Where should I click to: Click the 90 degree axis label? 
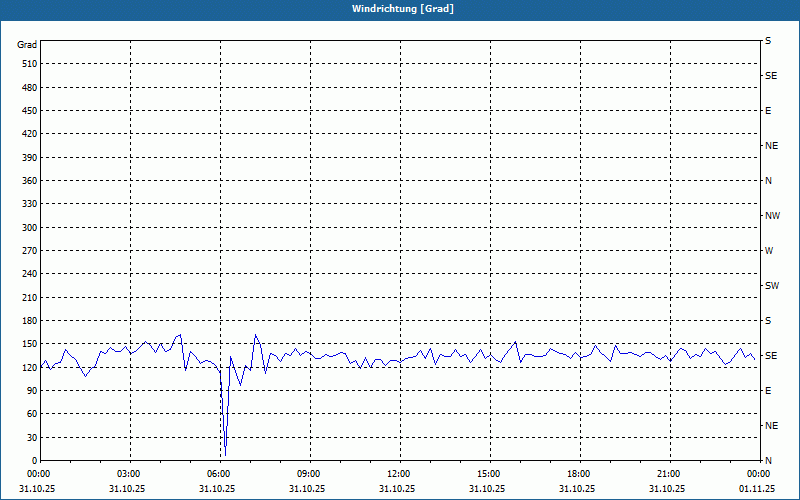click(x=32, y=391)
